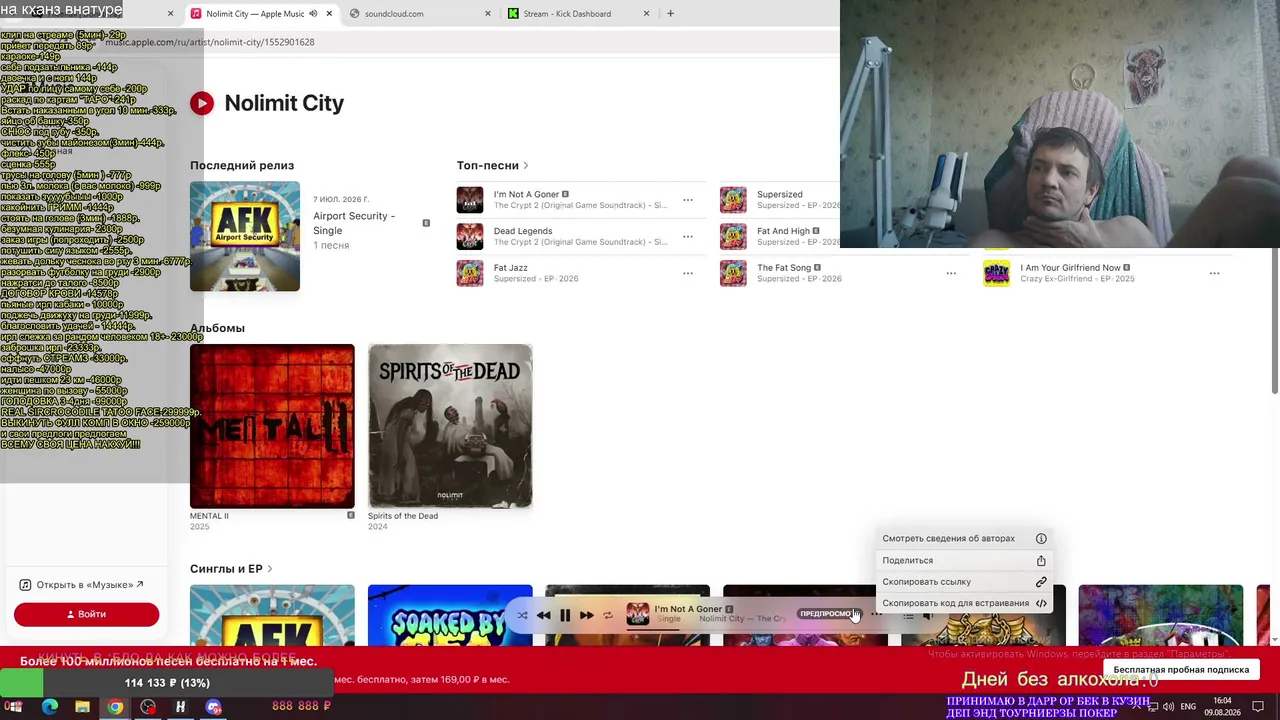Click the browser address bar URL
The height and width of the screenshot is (720, 1280).
[210, 42]
